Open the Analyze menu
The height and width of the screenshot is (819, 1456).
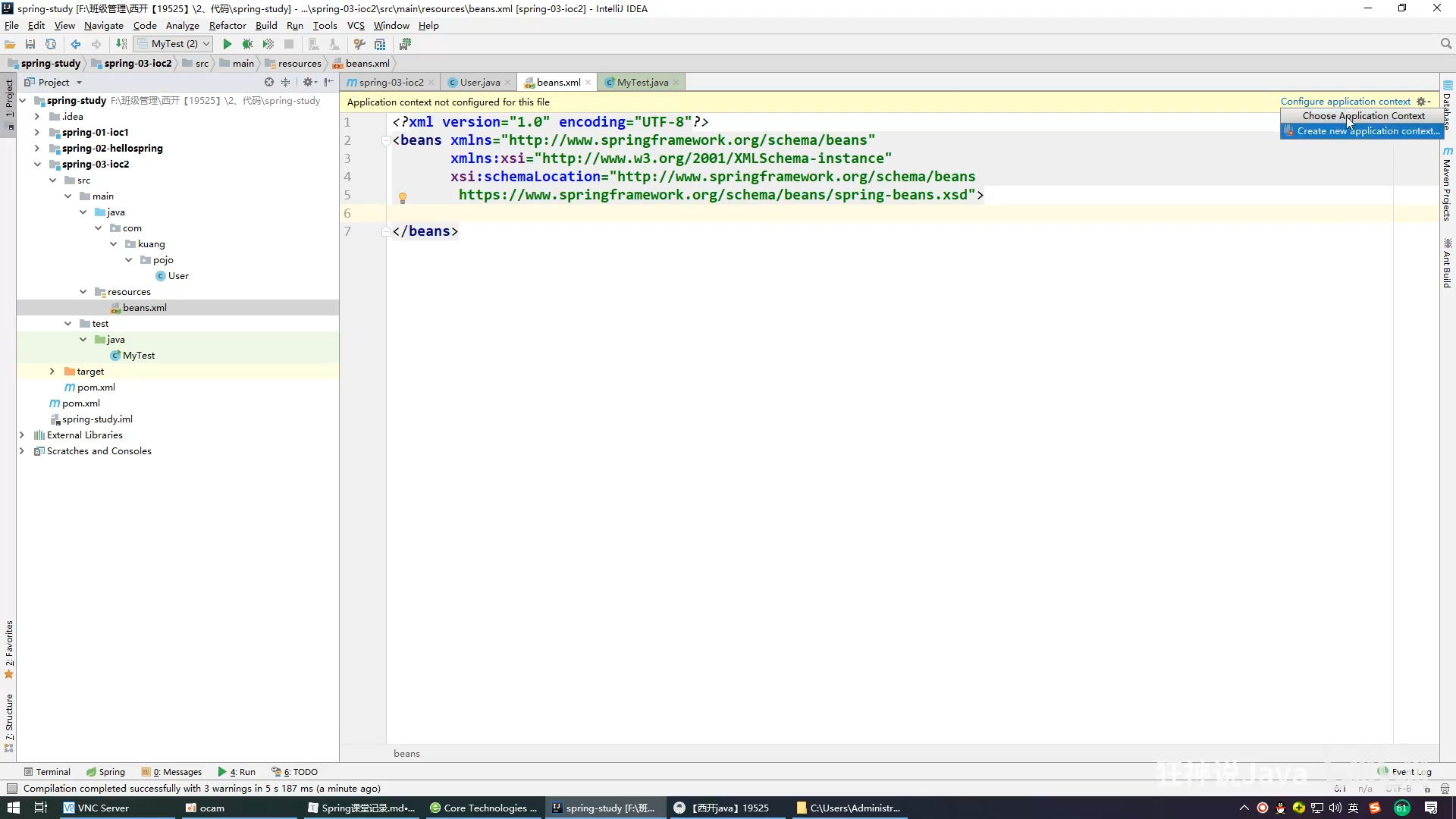[182, 25]
